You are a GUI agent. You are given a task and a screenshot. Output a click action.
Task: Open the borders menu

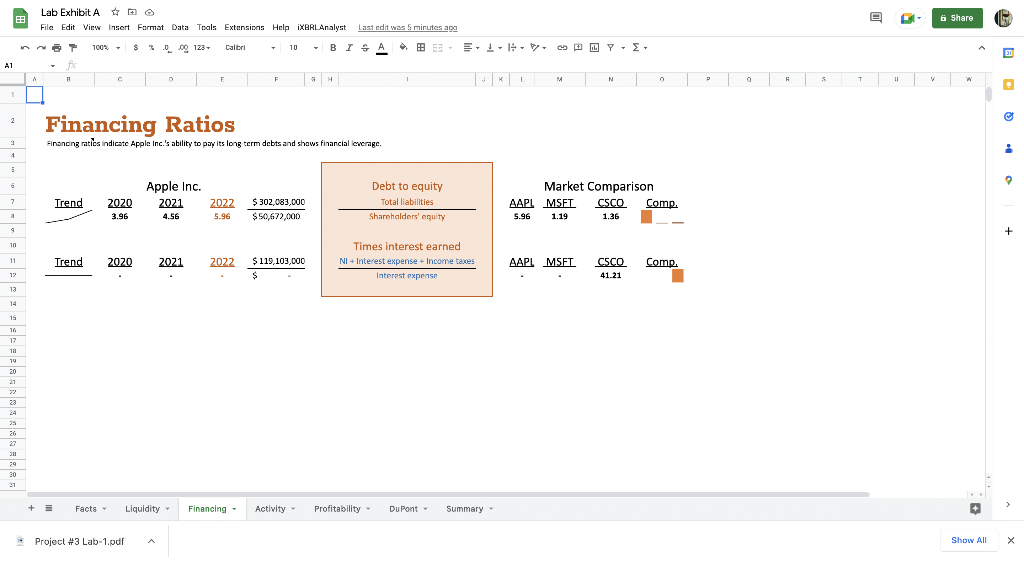(421, 48)
